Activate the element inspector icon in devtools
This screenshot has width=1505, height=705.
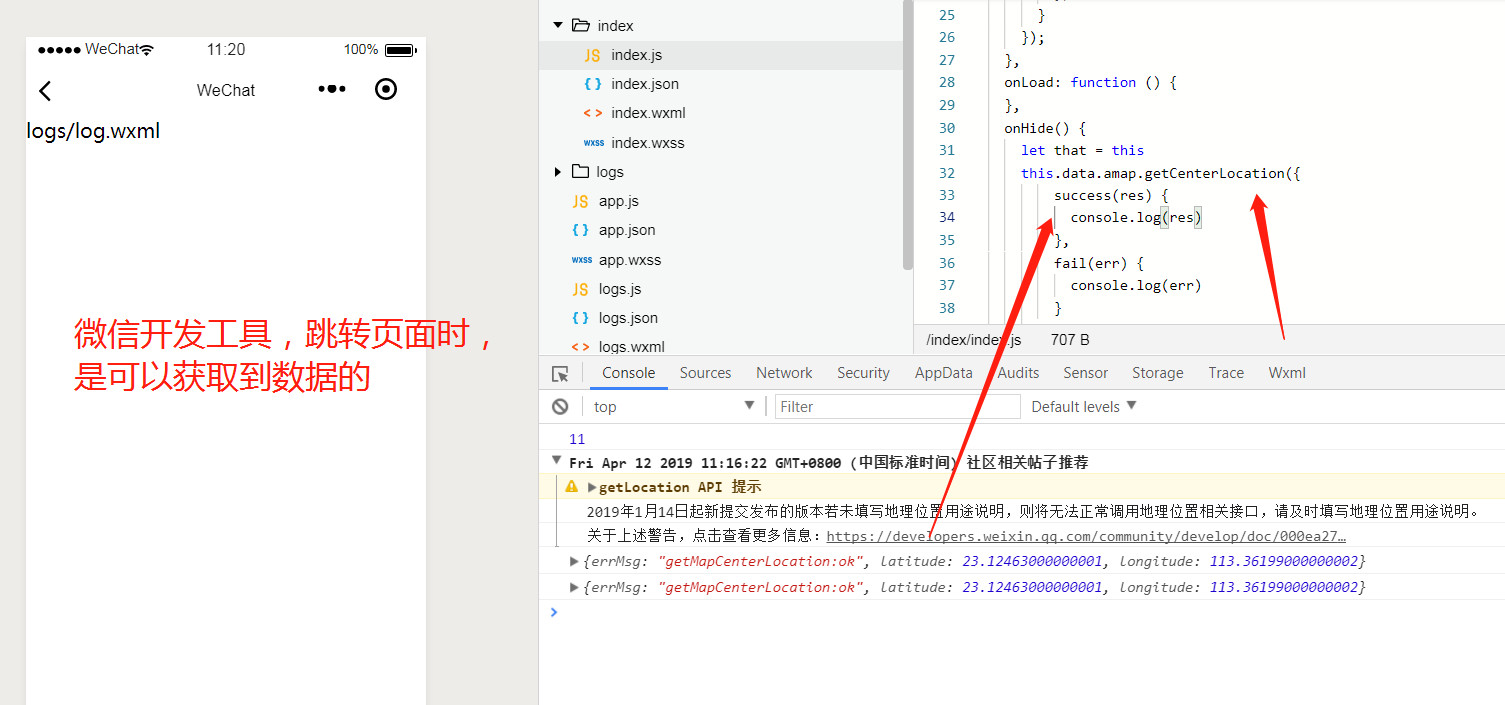coord(560,373)
